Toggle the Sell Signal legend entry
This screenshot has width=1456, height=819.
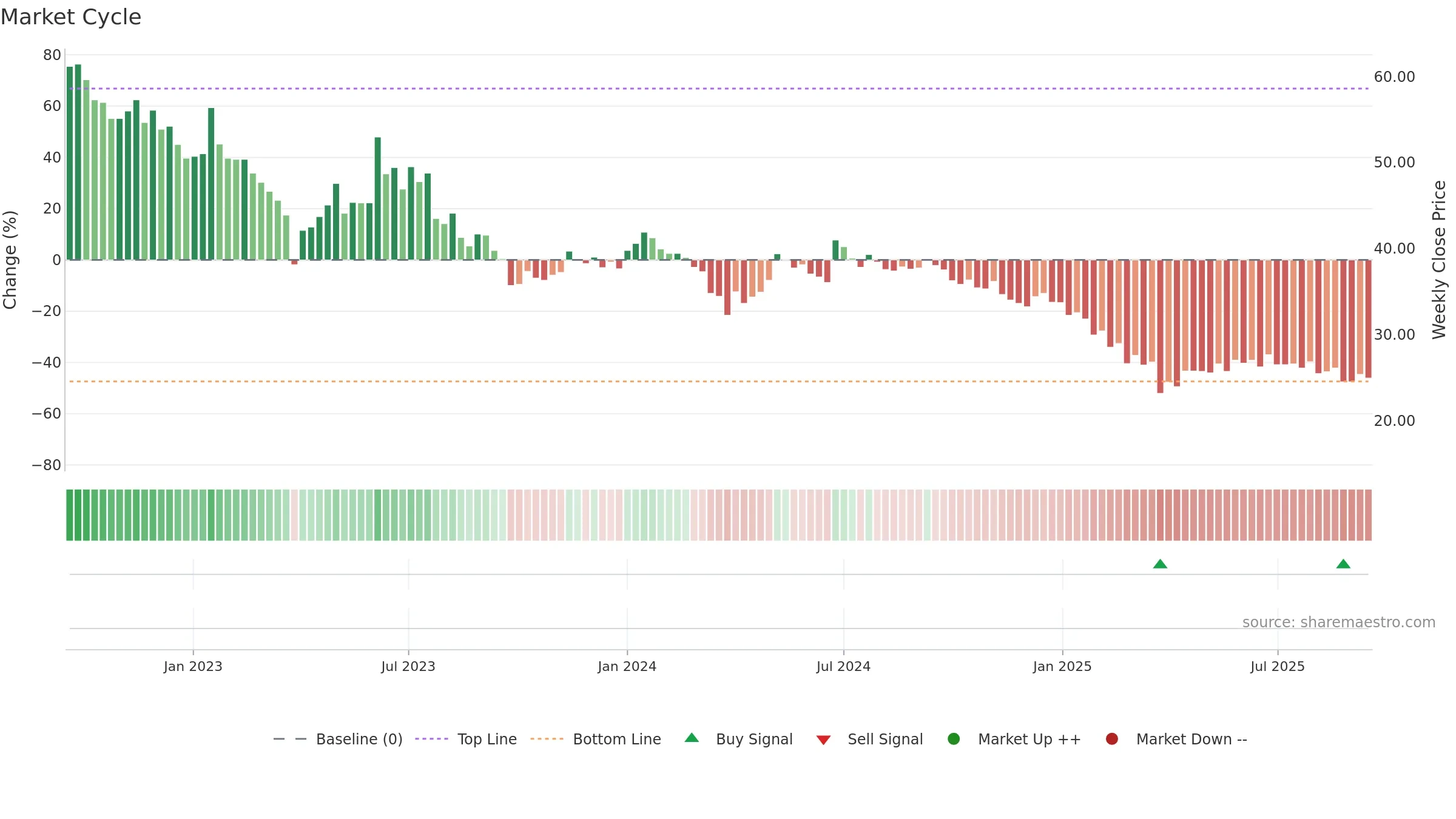tap(869, 739)
